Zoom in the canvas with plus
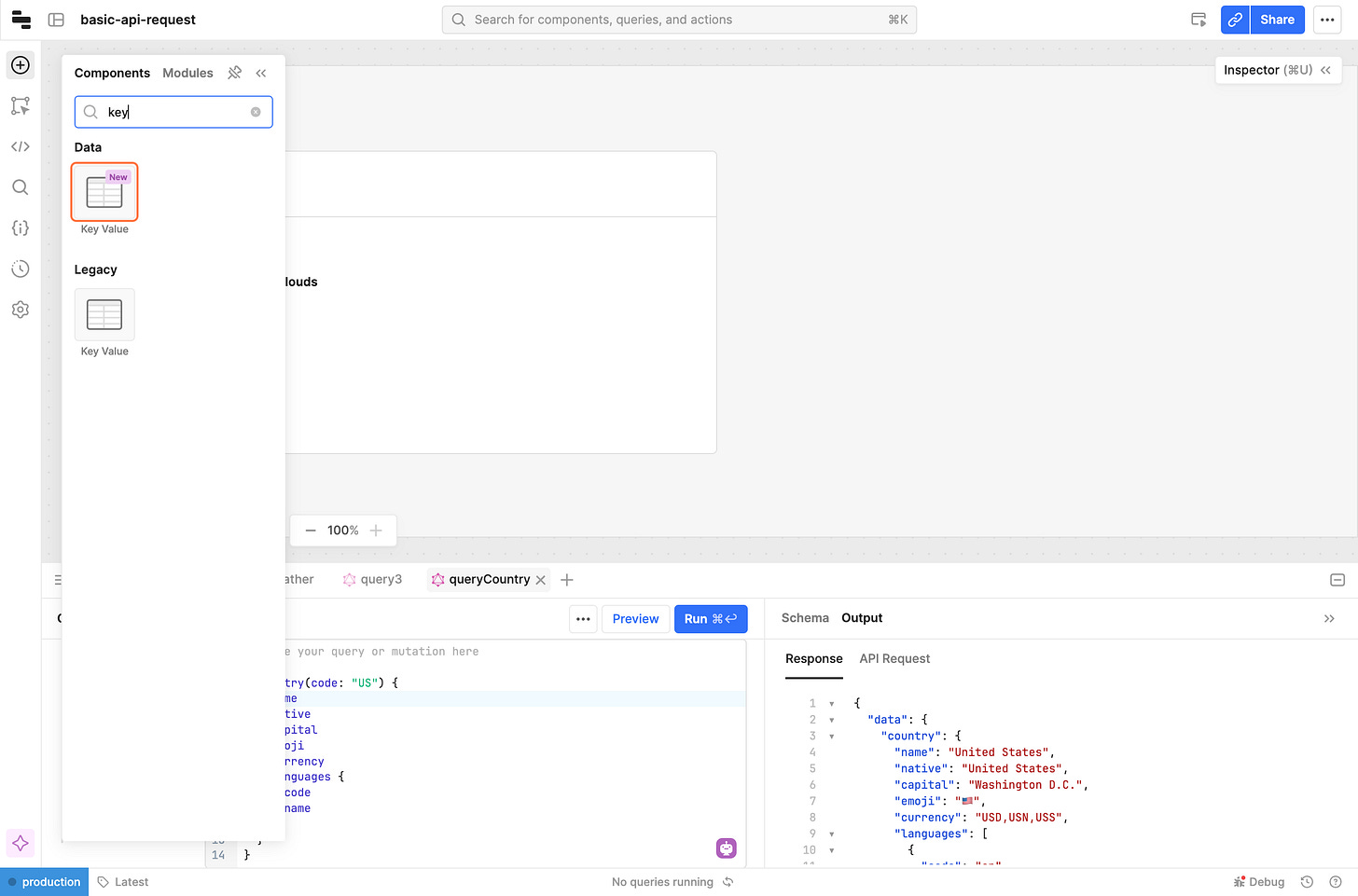The width and height of the screenshot is (1358, 896). coord(376,531)
